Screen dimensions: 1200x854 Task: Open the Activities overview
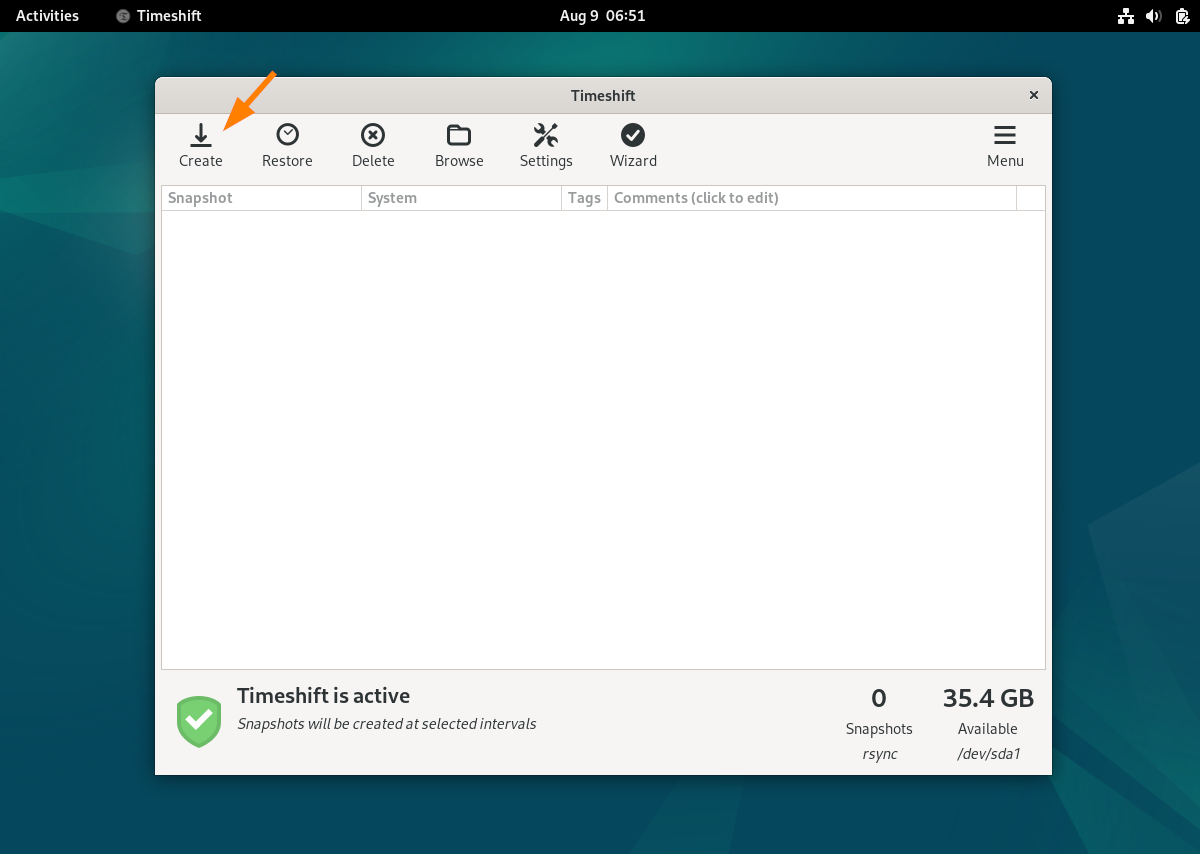point(47,16)
